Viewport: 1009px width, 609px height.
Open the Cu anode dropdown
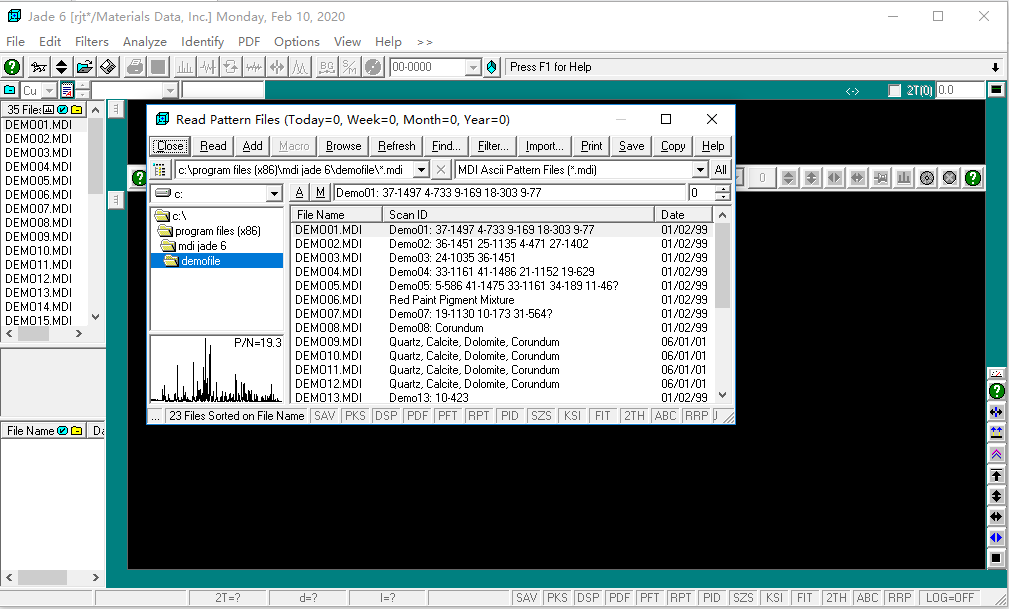coord(49,91)
